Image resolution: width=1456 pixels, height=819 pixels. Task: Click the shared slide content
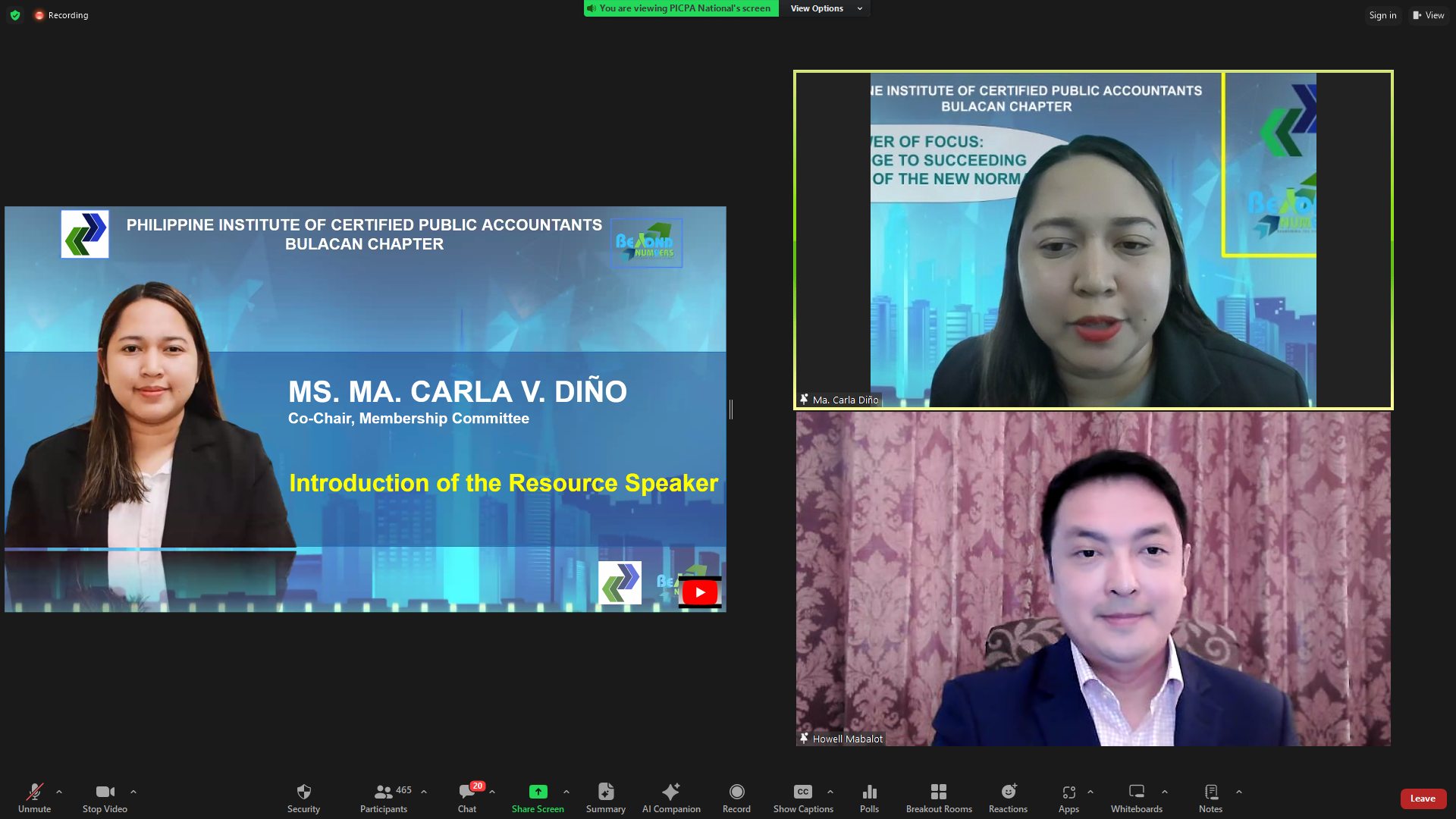pos(365,409)
